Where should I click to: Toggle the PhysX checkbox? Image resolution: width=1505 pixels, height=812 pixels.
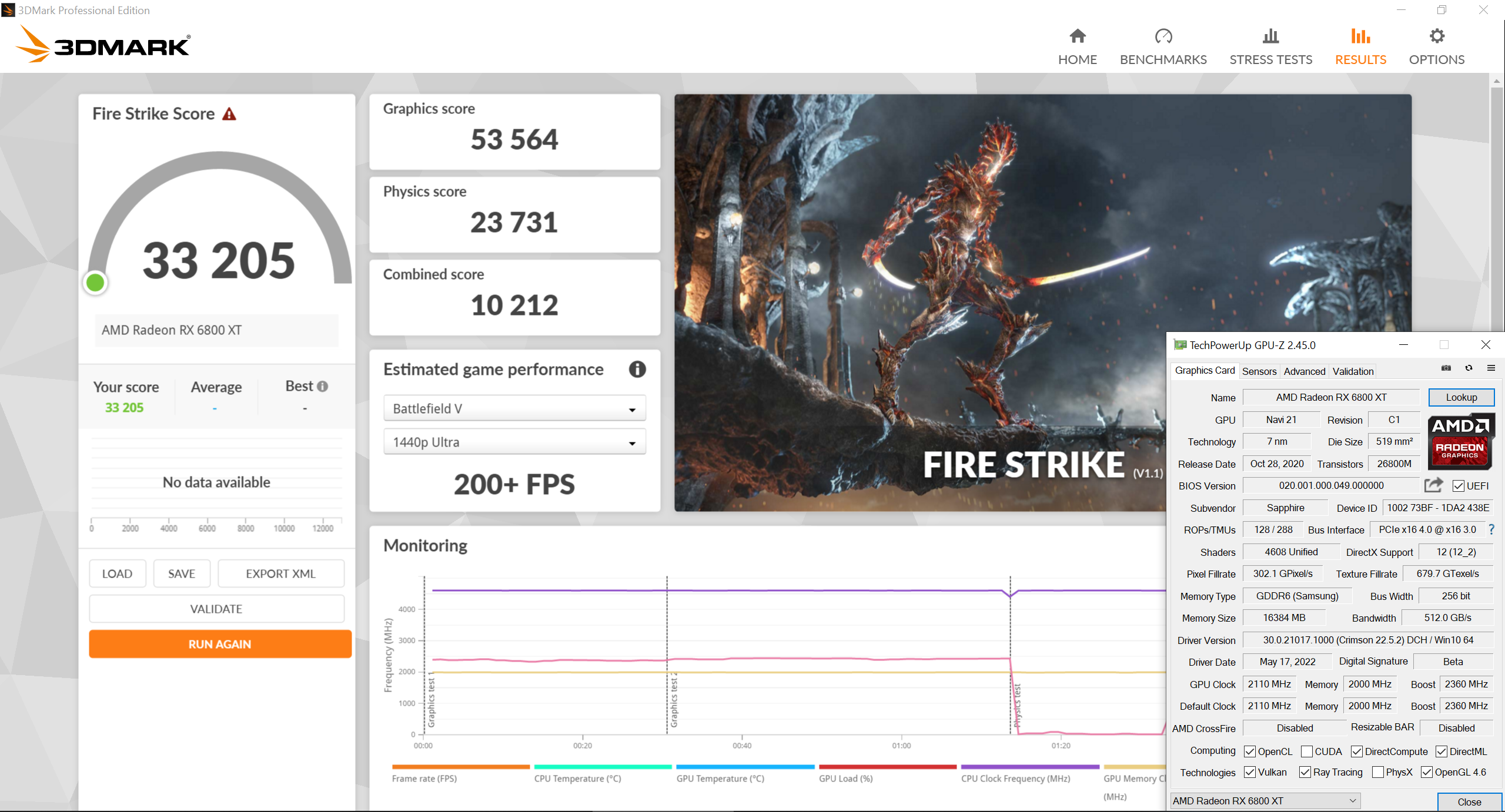click(x=1377, y=772)
